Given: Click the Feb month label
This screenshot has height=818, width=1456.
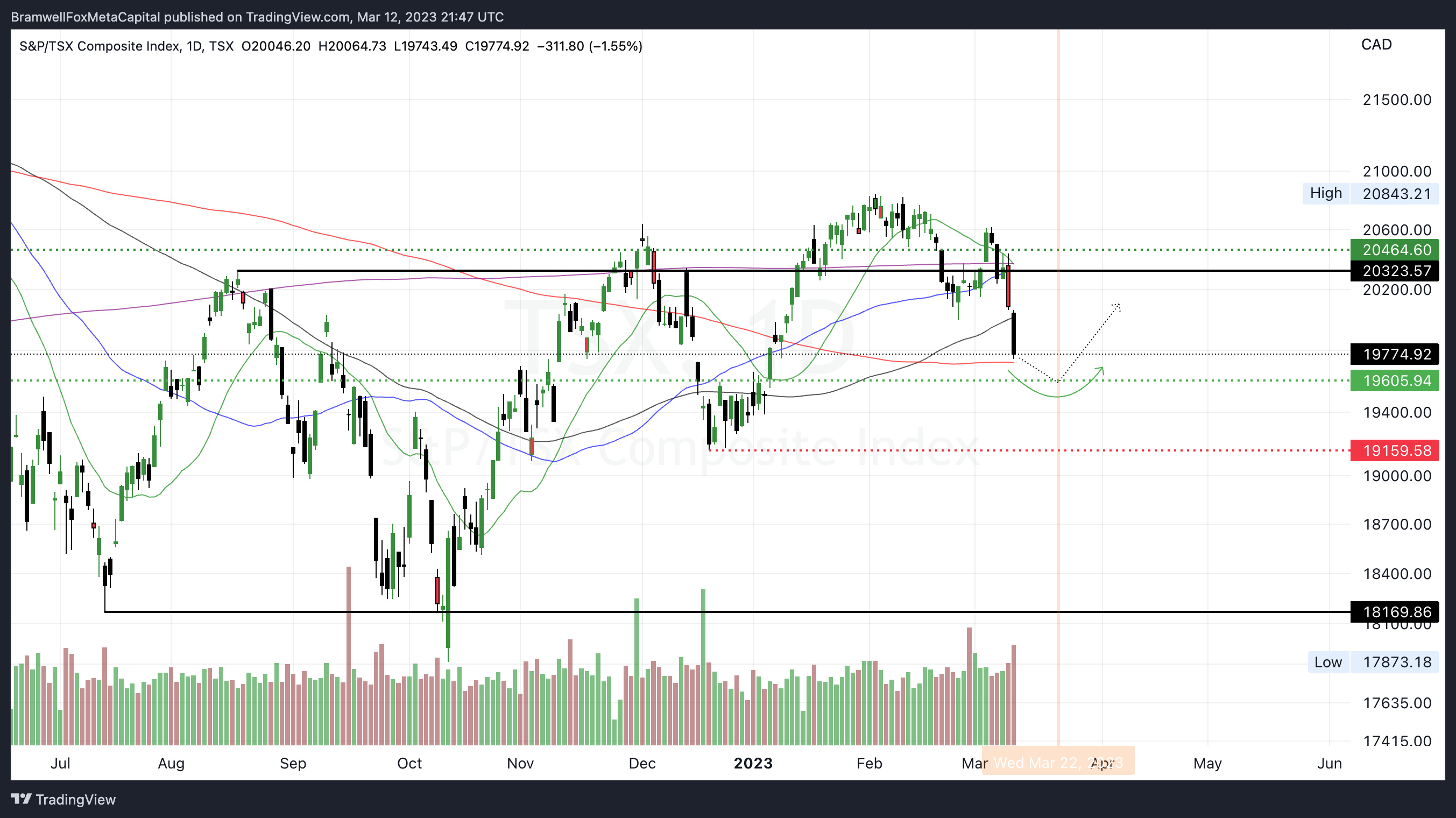Looking at the screenshot, I should [x=869, y=763].
